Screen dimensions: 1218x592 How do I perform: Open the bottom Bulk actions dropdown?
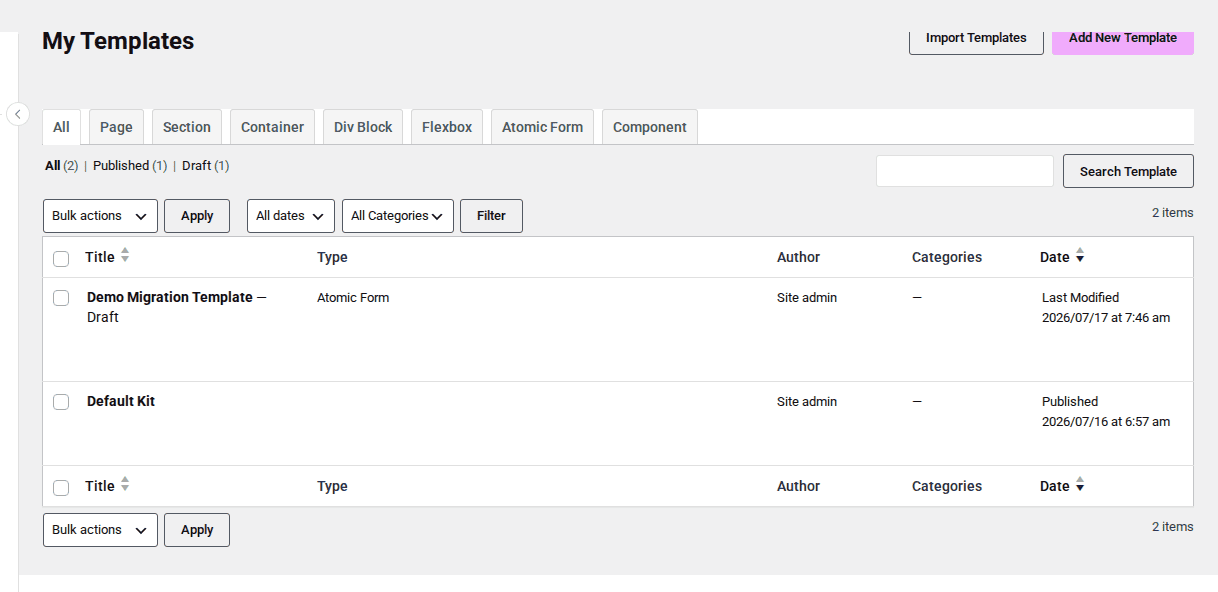pyautogui.click(x=100, y=530)
